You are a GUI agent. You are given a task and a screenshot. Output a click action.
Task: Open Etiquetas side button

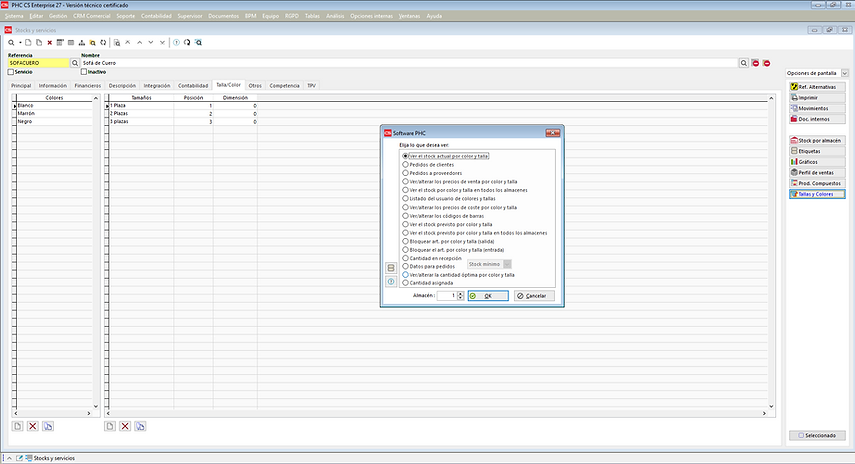click(x=817, y=151)
